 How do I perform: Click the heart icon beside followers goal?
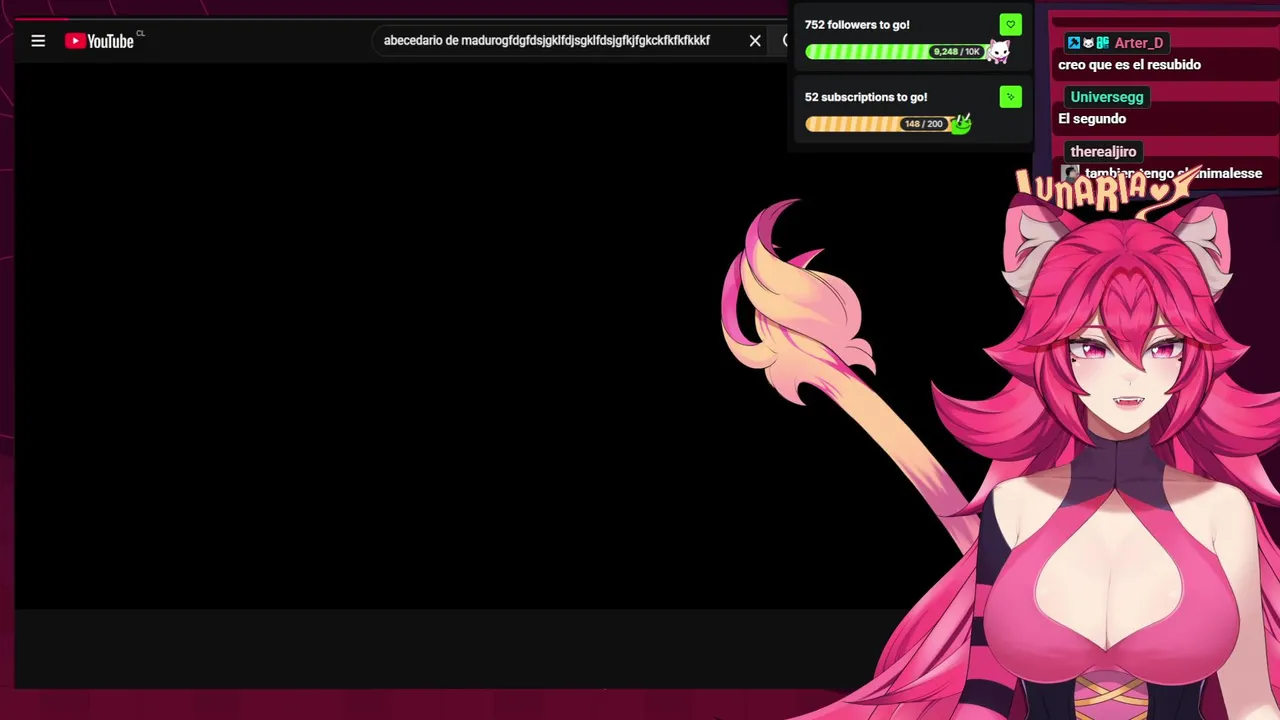point(1010,25)
